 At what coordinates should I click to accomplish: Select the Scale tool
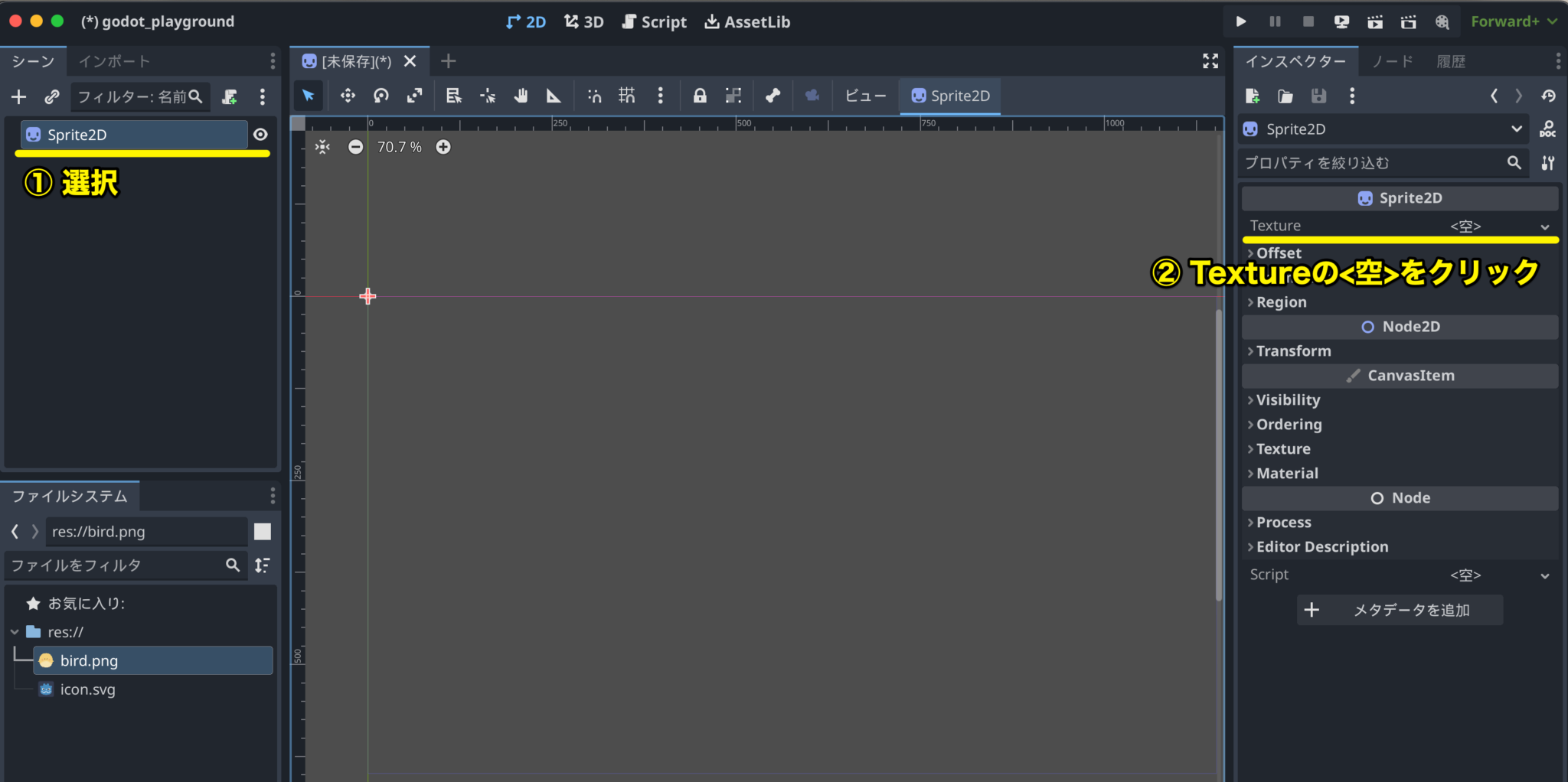coord(414,96)
